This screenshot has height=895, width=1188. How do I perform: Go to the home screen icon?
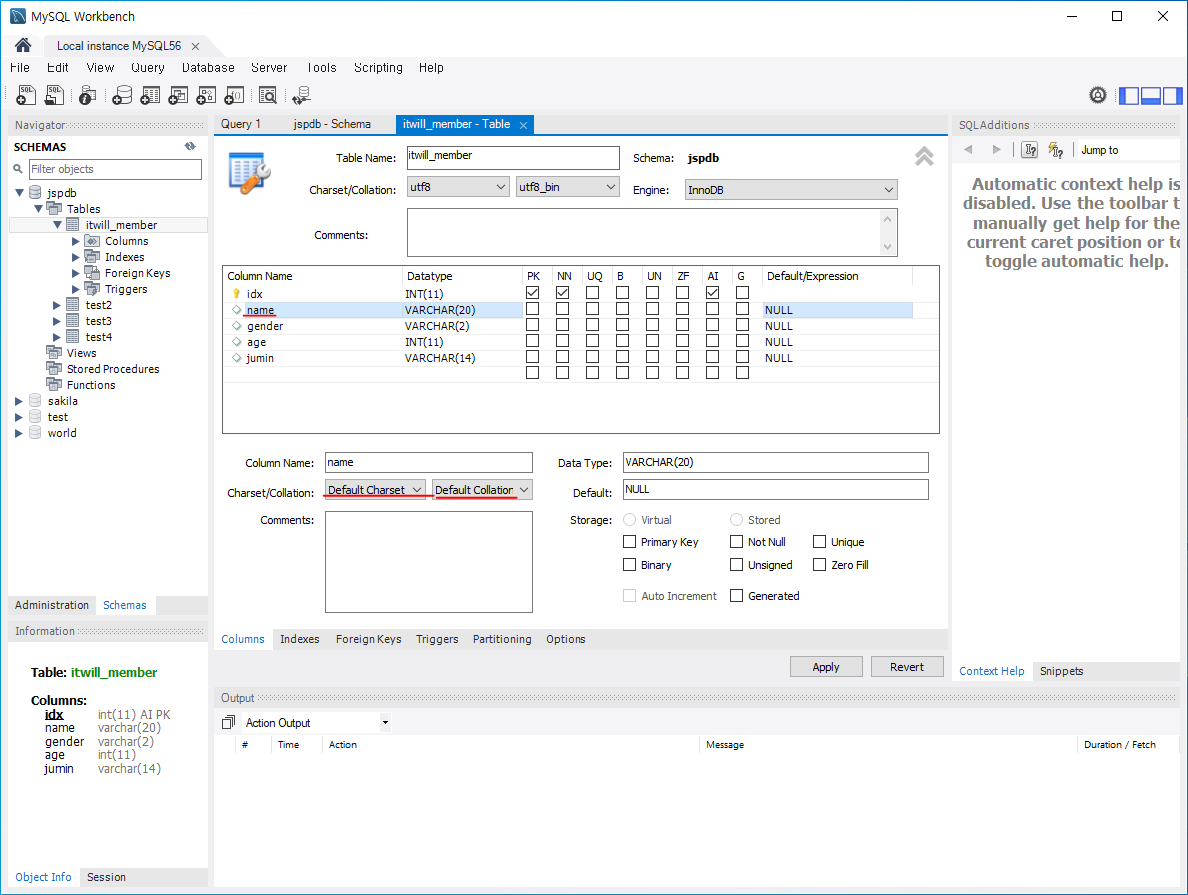coord(23,45)
